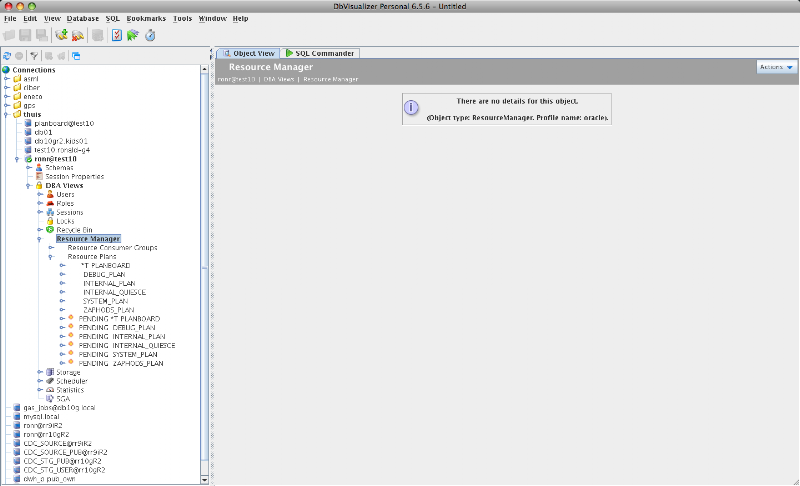
Task: Open the Actions dropdown button
Action: (x=777, y=67)
